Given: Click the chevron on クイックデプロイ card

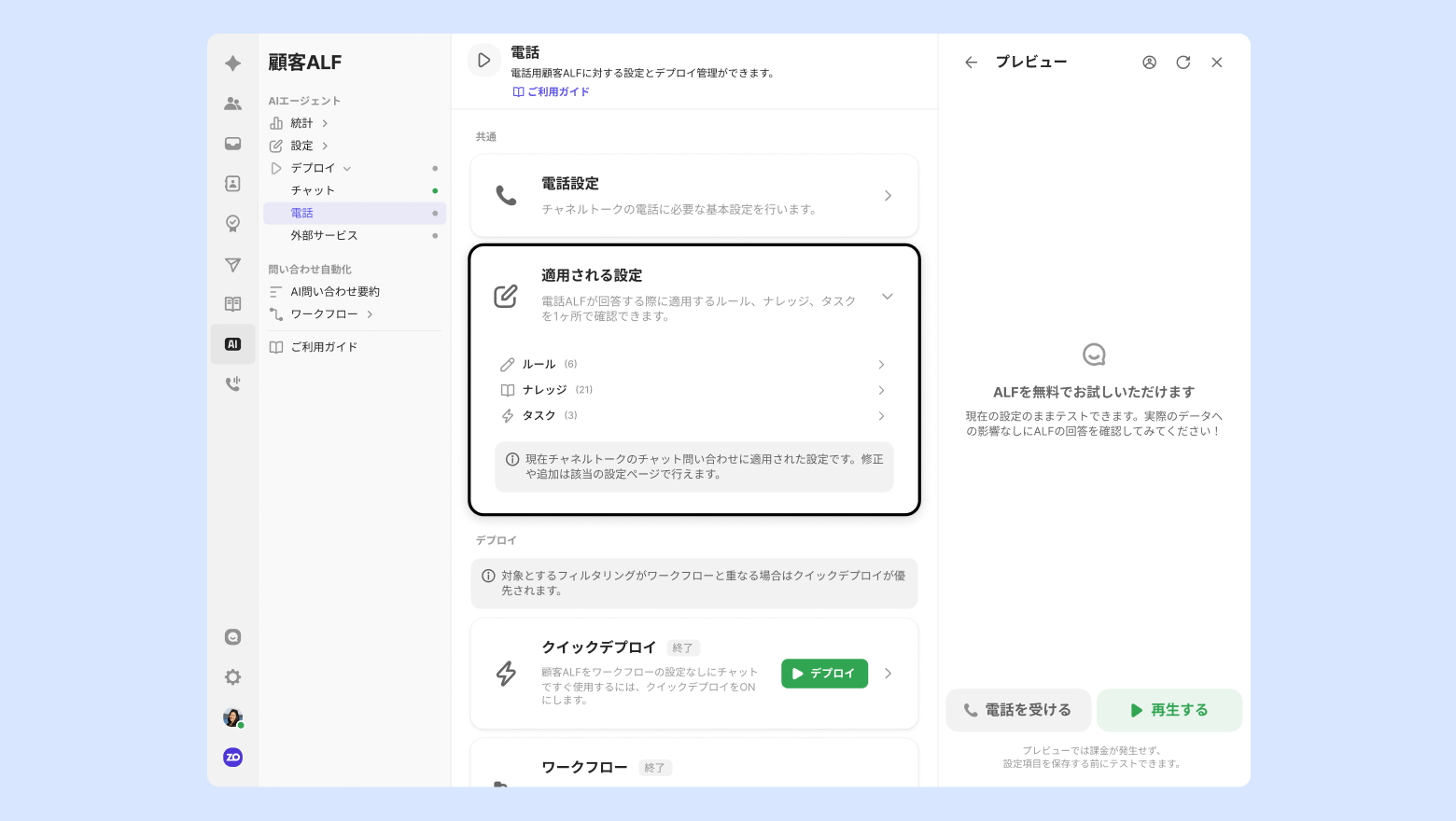Looking at the screenshot, I should click(x=888, y=674).
